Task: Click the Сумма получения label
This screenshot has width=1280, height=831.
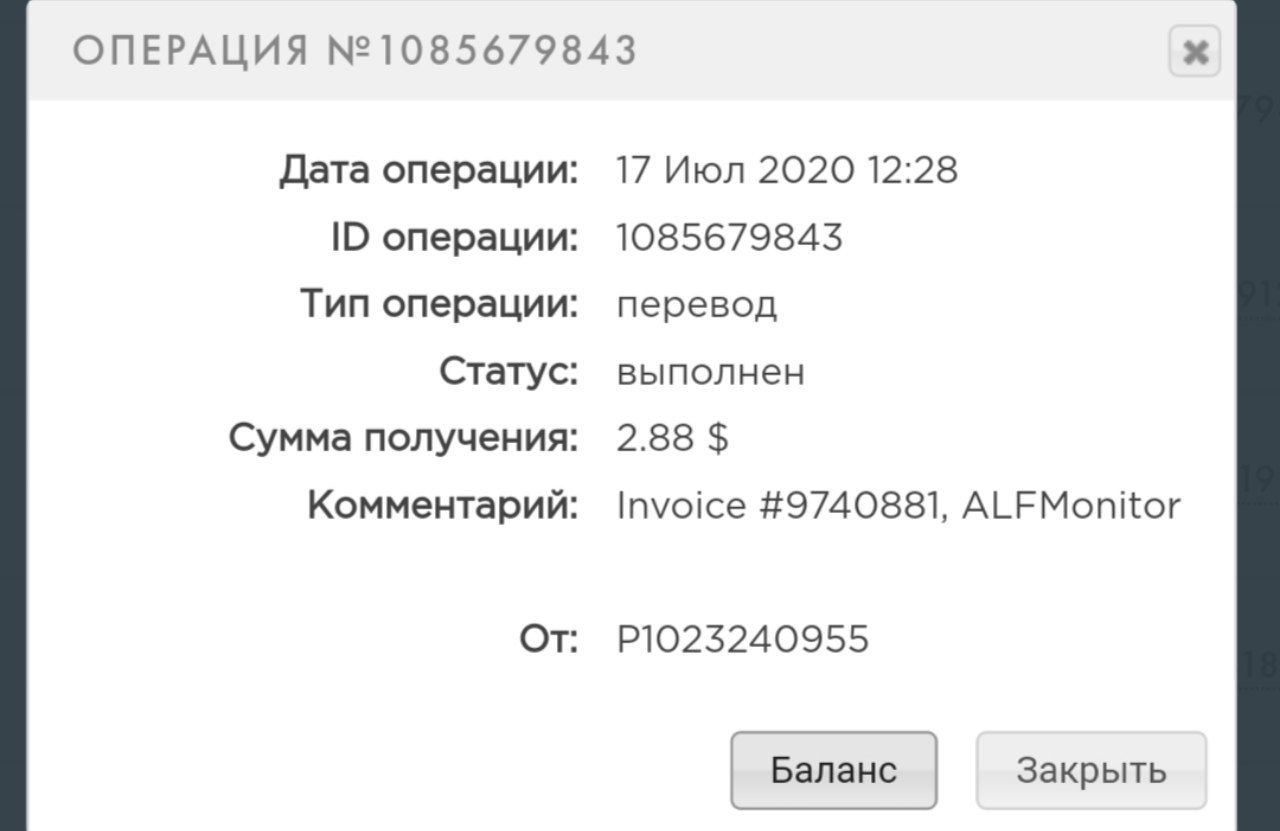Action: 404,438
